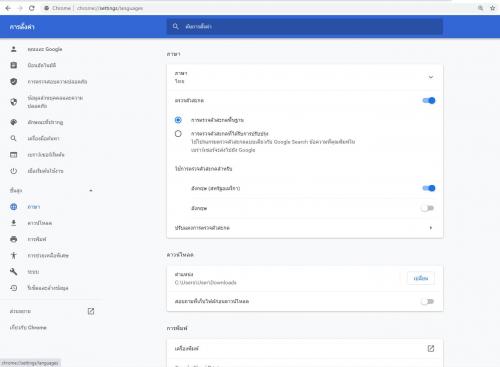The height and width of the screenshot is (367, 500).
Task: Click the System wrench icon in sidebar
Action: (14, 272)
